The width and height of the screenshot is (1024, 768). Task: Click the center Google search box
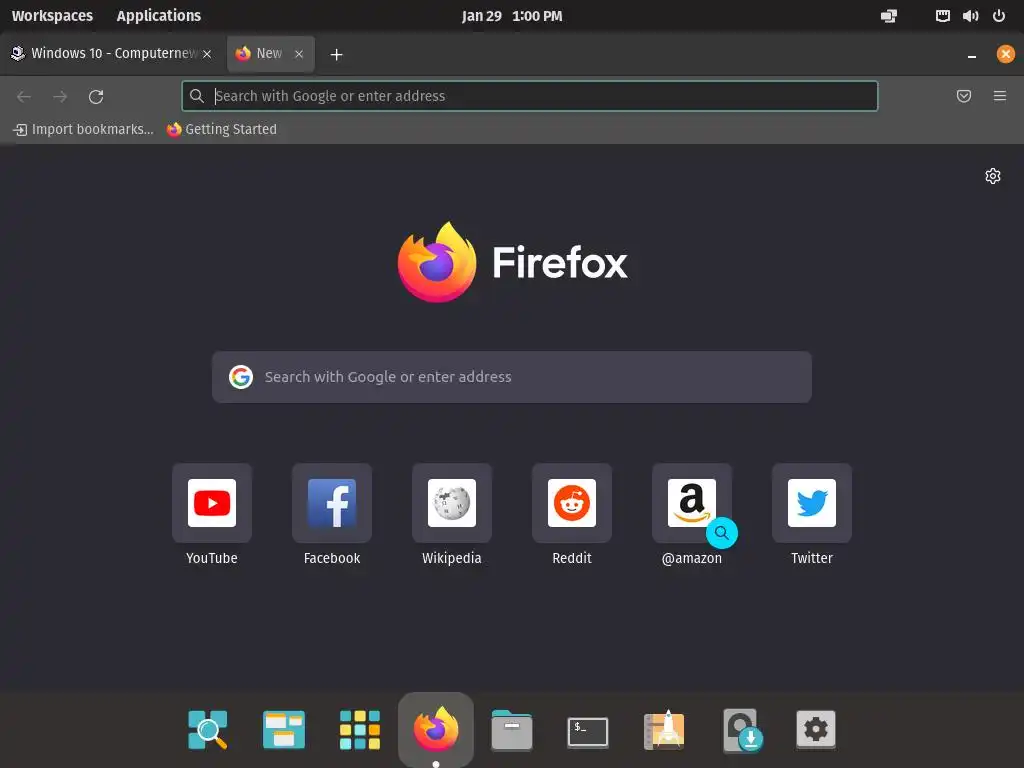click(x=511, y=377)
